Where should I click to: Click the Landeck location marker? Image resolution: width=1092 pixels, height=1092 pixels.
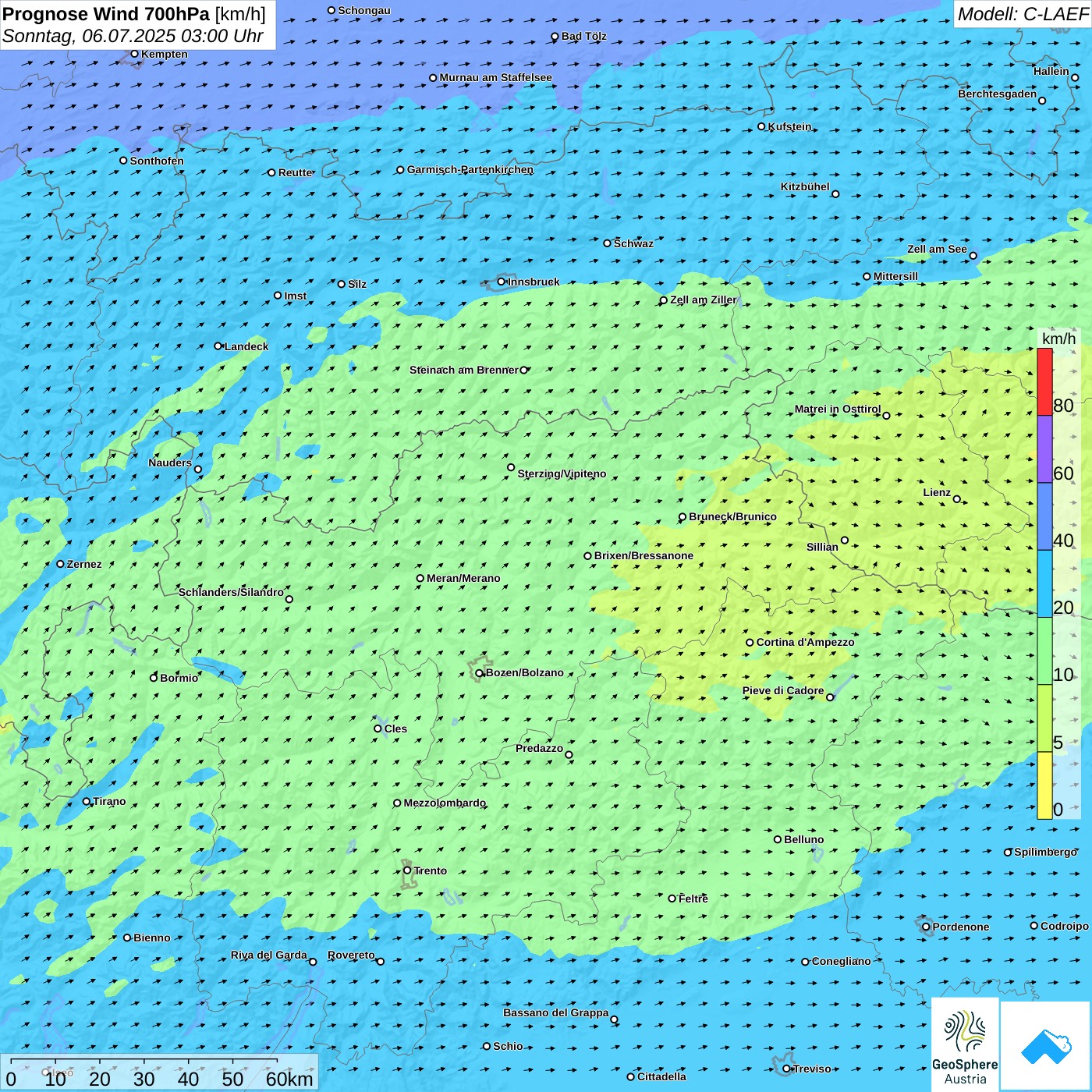[218, 346]
